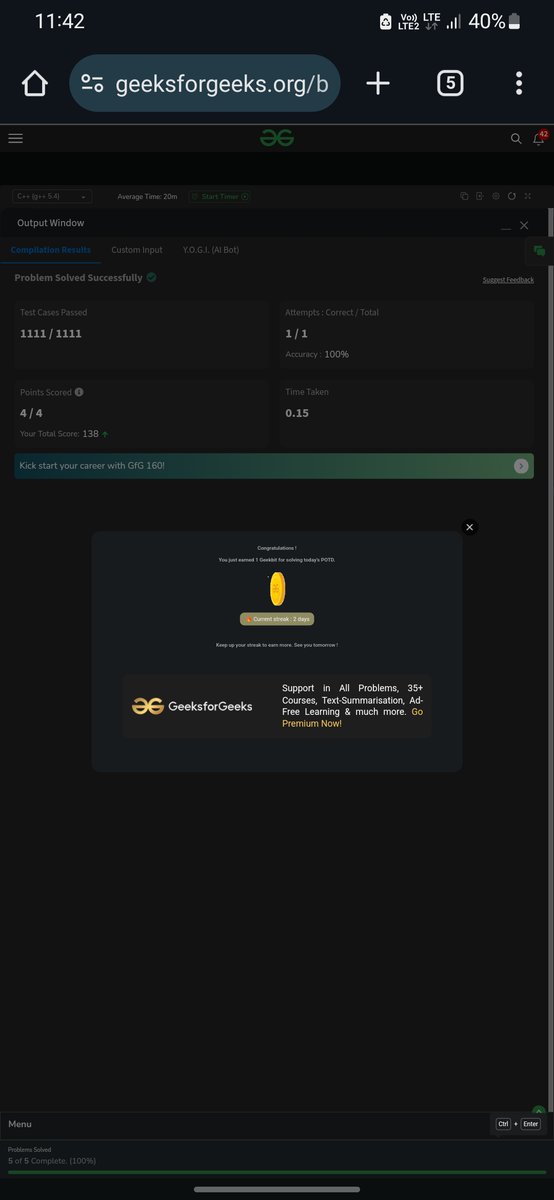Click the Accuracy 100% text
The width and height of the screenshot is (554, 1200).
317,354
